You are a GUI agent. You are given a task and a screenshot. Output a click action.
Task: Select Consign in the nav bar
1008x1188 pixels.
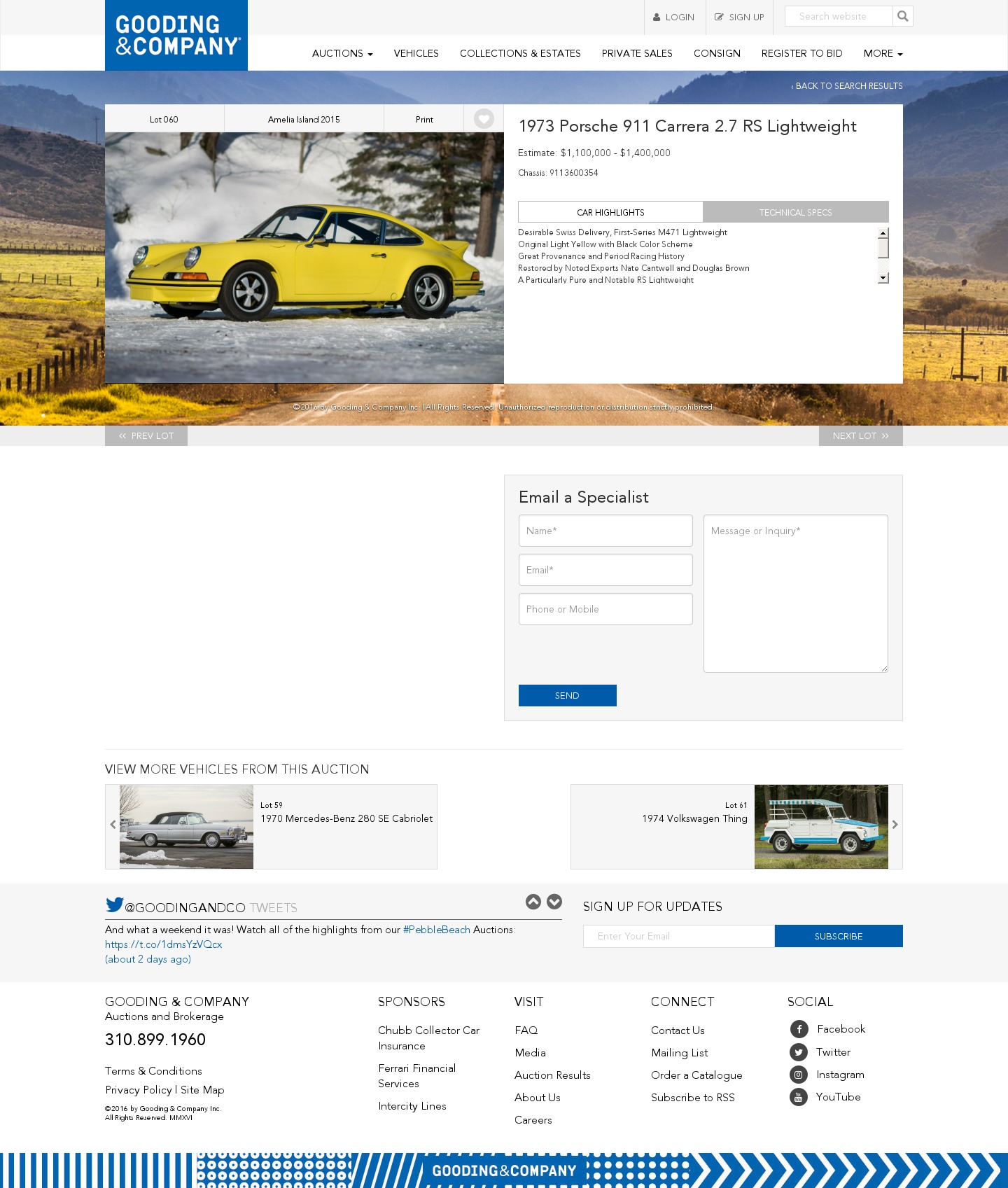(x=717, y=53)
